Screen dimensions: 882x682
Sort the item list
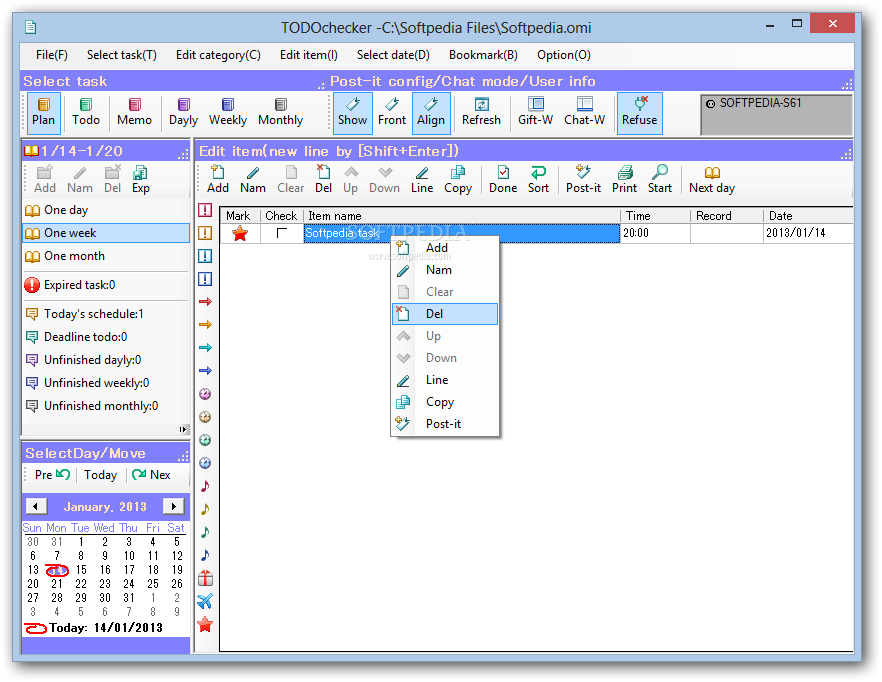coord(538,180)
